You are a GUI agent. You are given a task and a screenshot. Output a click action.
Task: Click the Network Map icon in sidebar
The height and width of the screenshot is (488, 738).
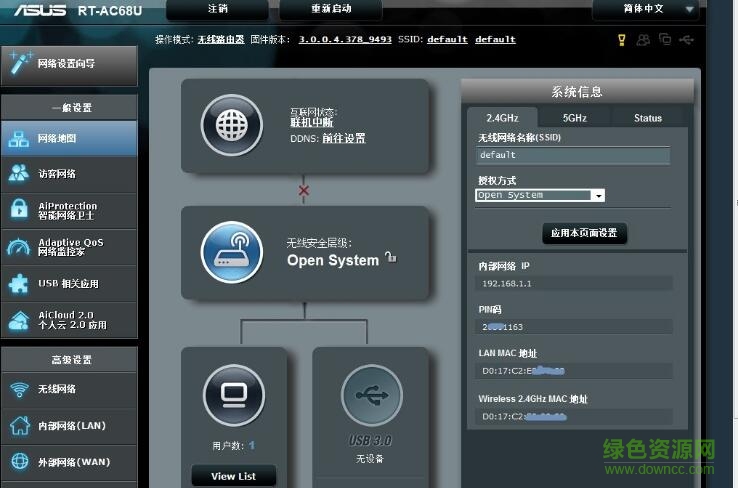pyautogui.click(x=18, y=139)
